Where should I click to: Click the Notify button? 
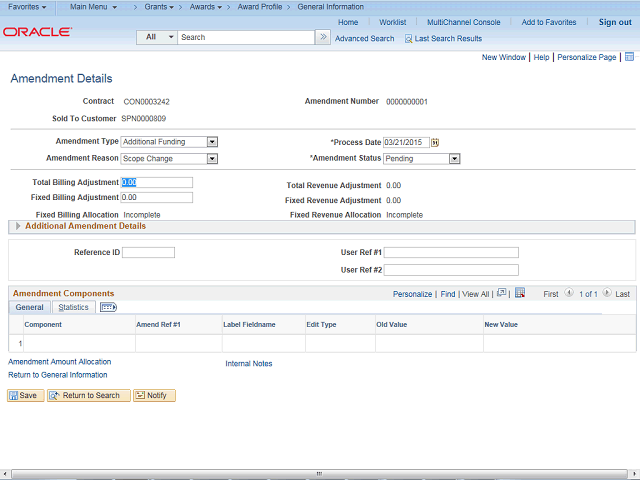pyautogui.click(x=154, y=395)
